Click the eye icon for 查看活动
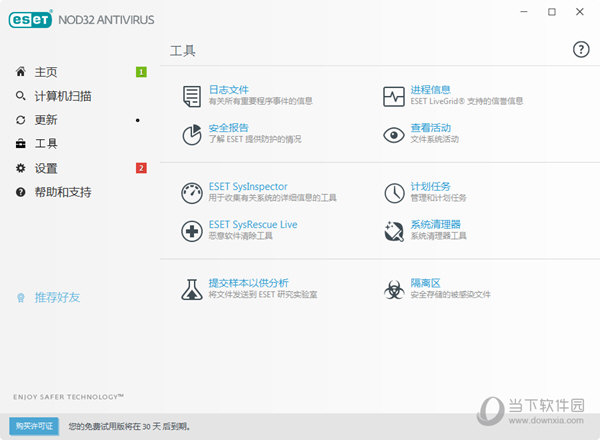The width and height of the screenshot is (600, 440). pos(394,135)
